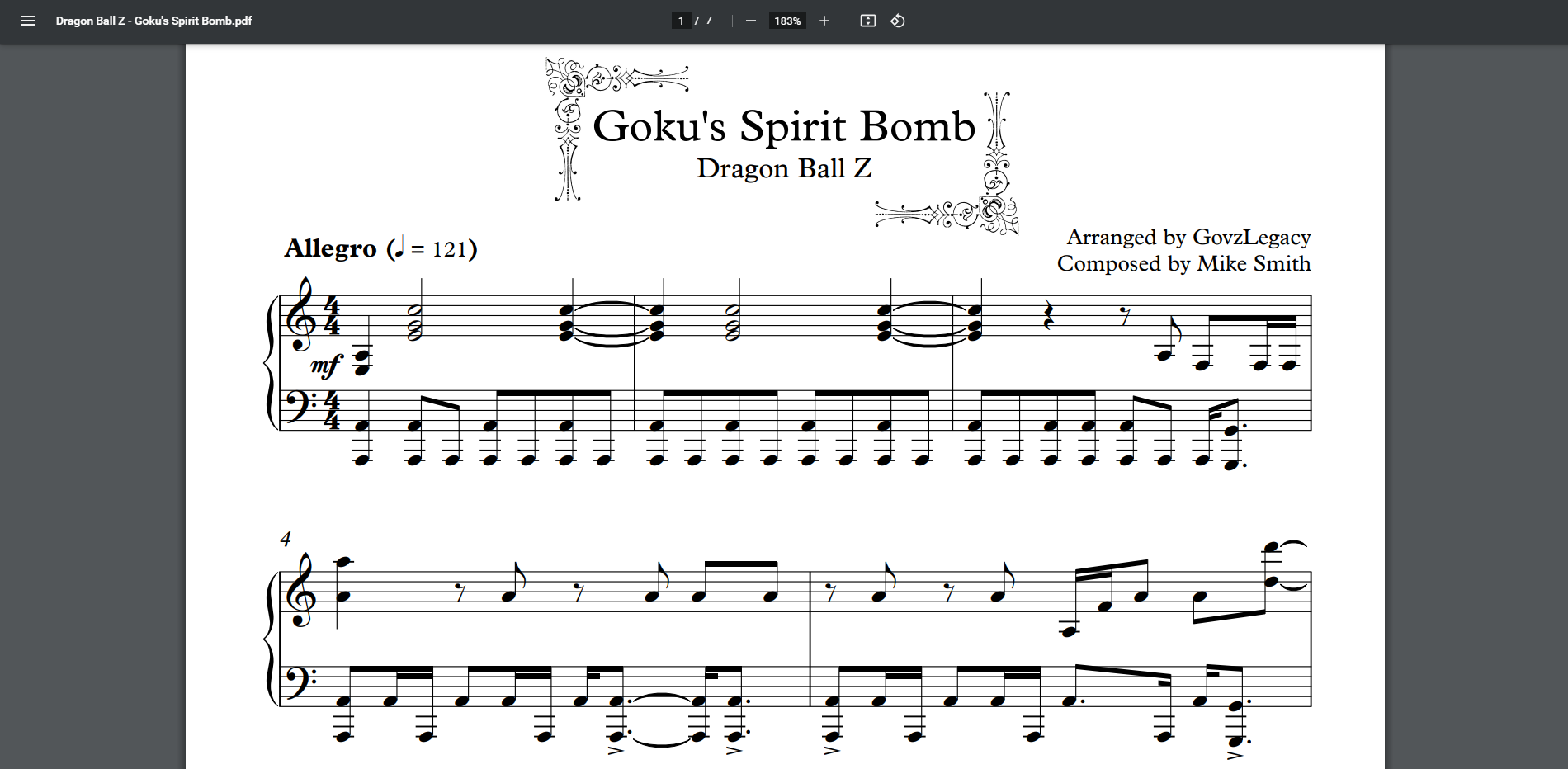Click the PDF file name in toolbar
The width and height of the screenshot is (1568, 769).
point(153,21)
